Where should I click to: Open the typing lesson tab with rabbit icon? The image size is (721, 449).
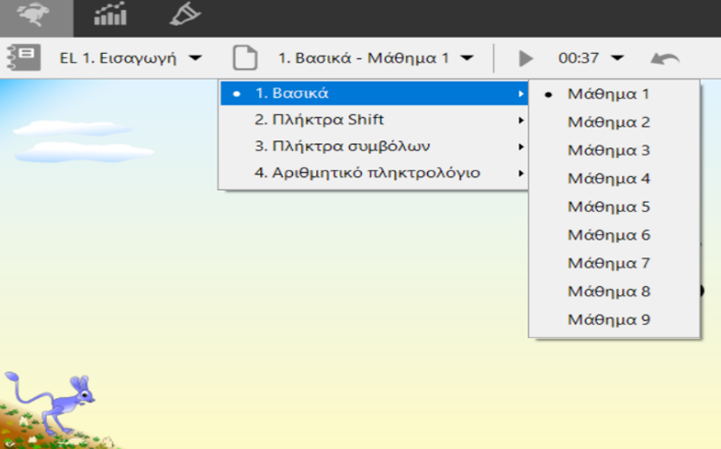[x=35, y=17]
